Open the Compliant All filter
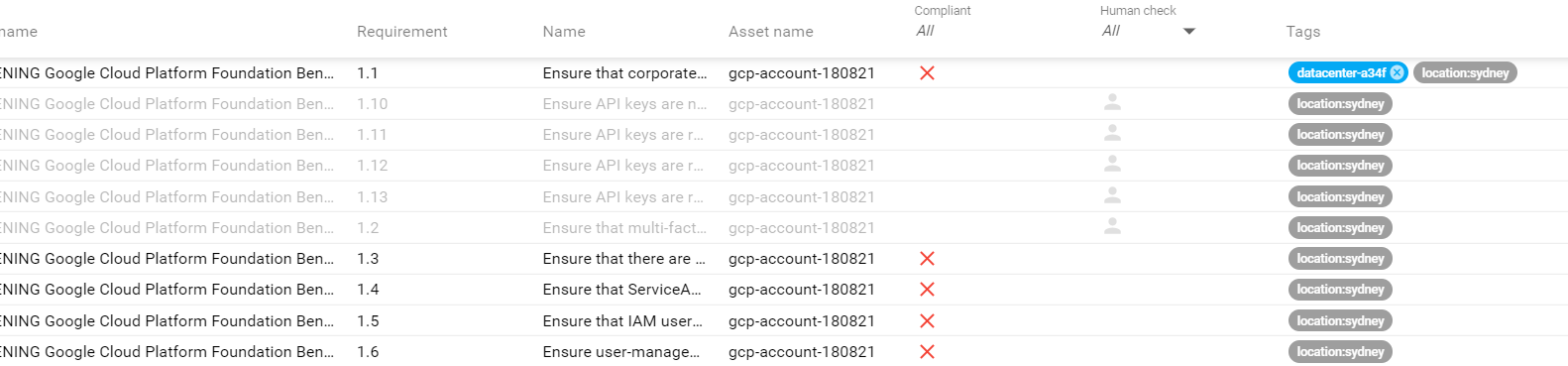 coord(926,31)
